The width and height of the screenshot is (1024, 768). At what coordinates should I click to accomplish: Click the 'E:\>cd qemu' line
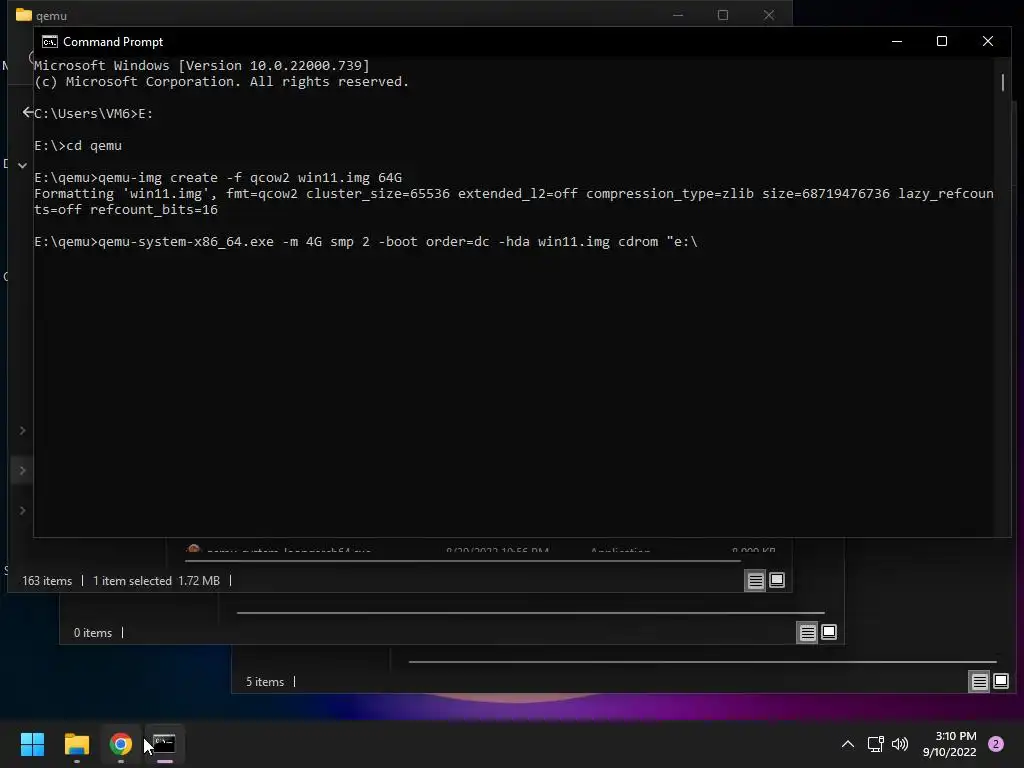click(x=78, y=146)
